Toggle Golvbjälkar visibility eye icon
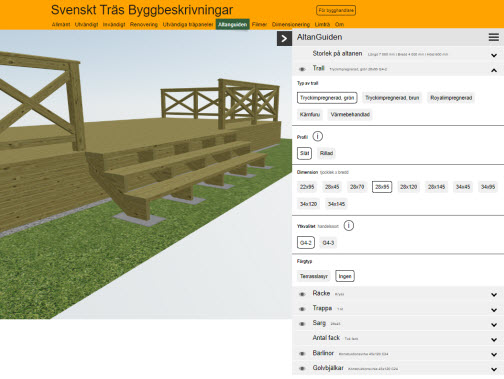The width and height of the screenshot is (504, 379). point(302,369)
